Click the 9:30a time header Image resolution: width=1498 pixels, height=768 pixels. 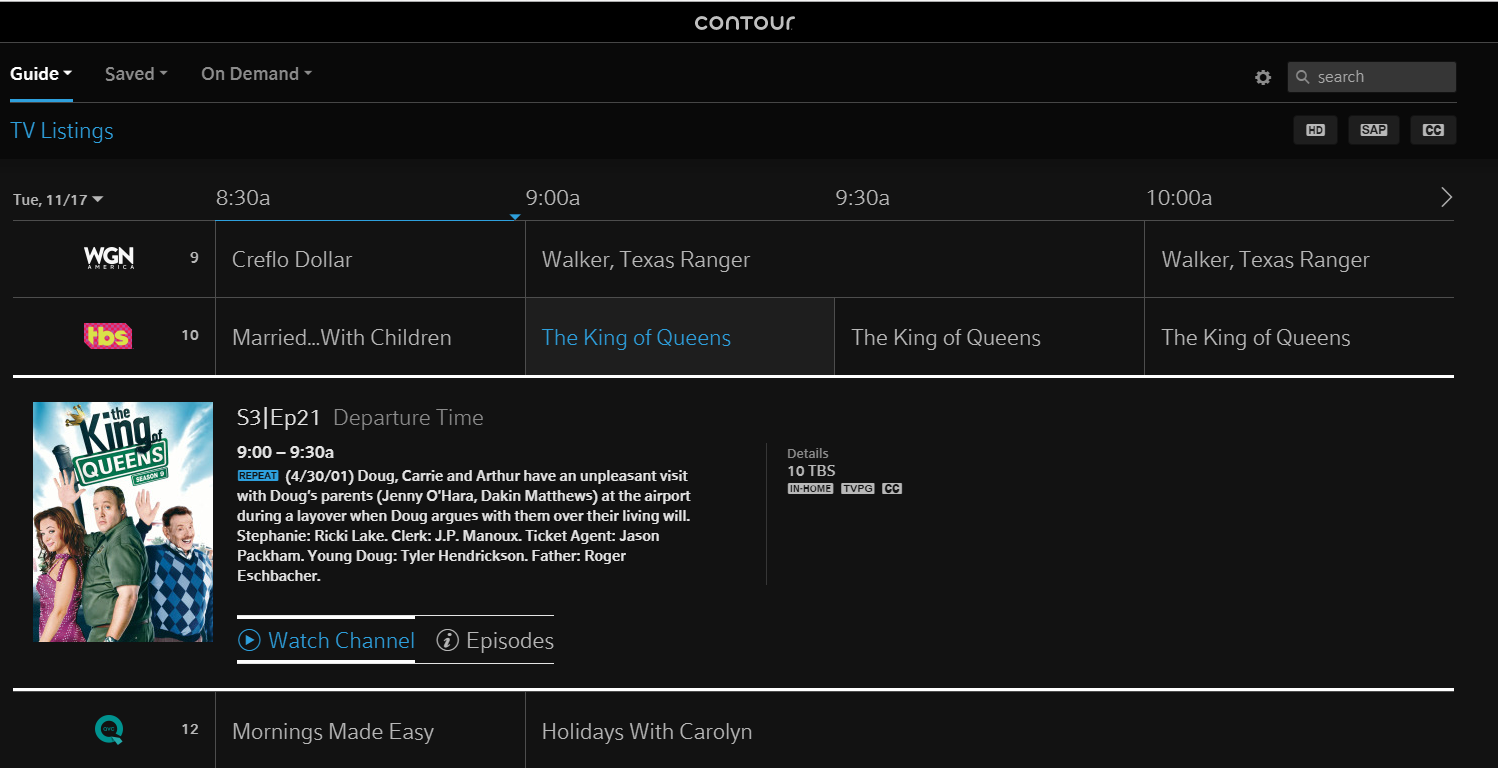click(863, 198)
